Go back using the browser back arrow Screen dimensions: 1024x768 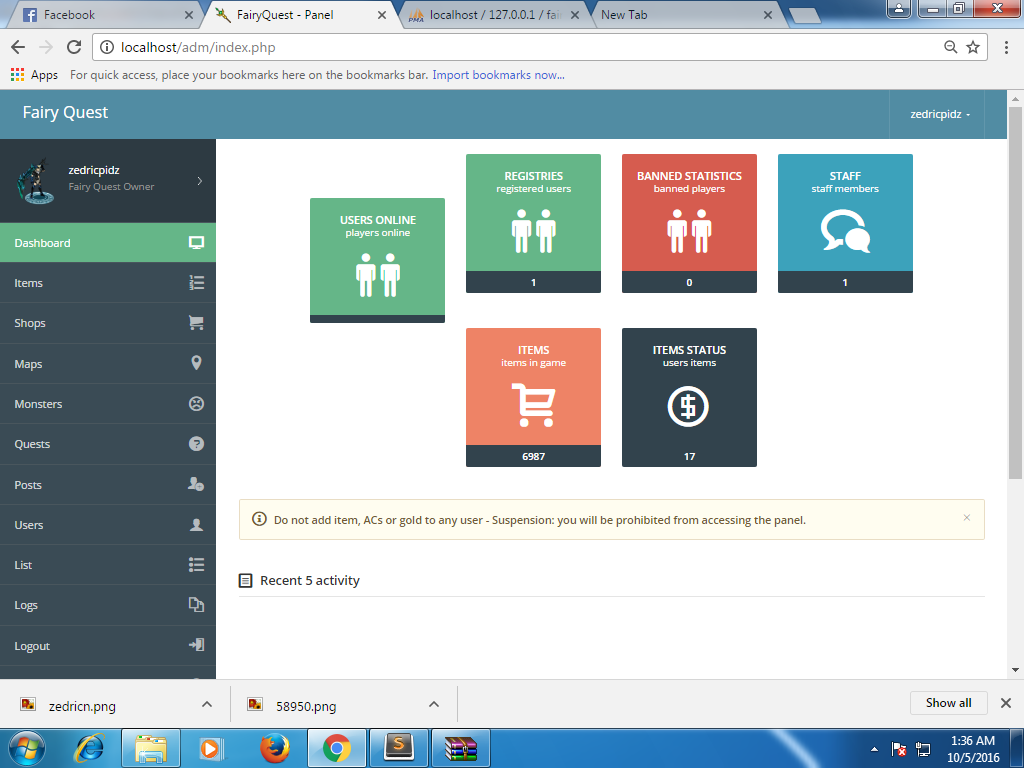pyautogui.click(x=18, y=47)
